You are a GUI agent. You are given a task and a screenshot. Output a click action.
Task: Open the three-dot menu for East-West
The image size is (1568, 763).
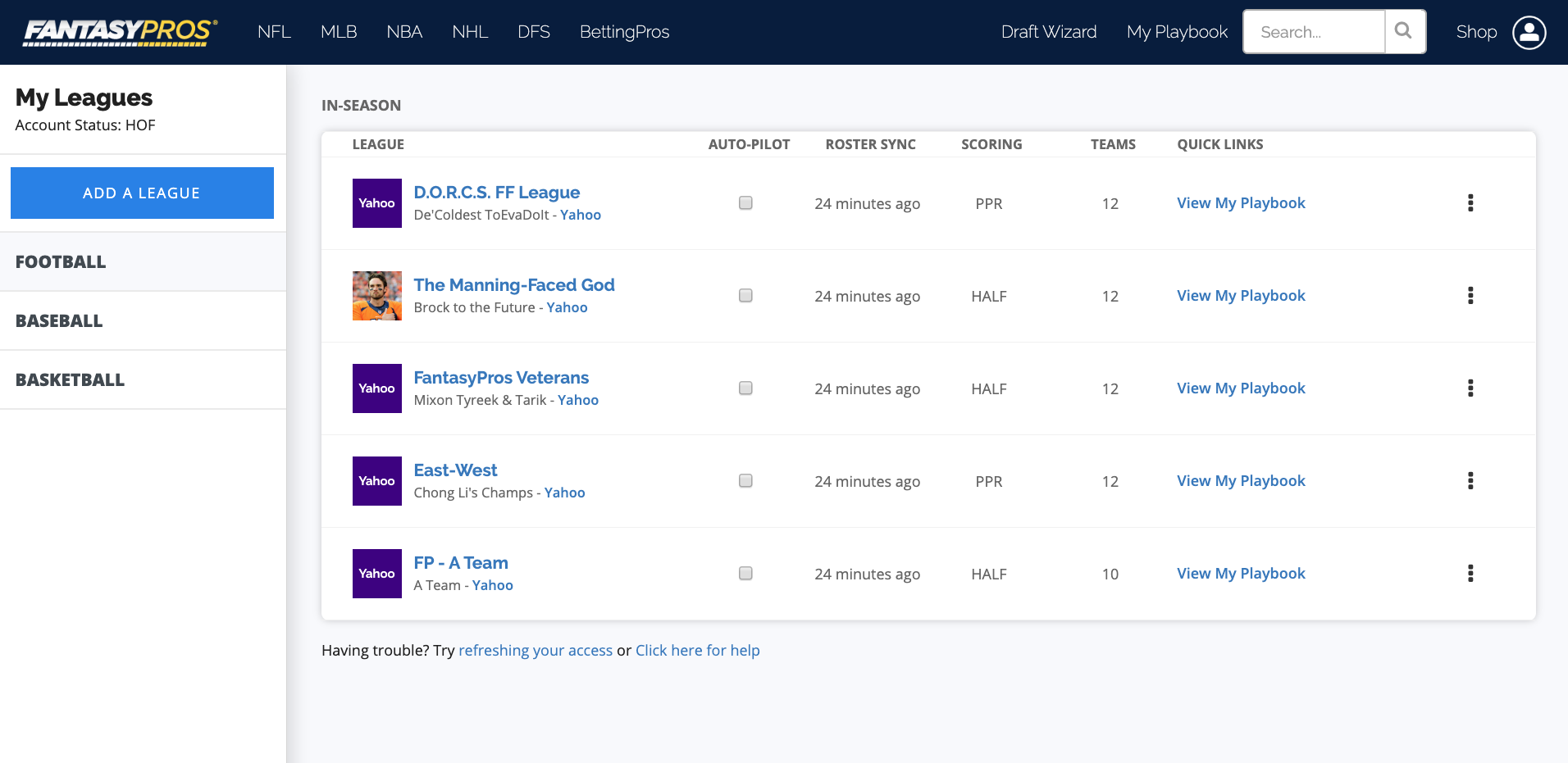point(1470,481)
